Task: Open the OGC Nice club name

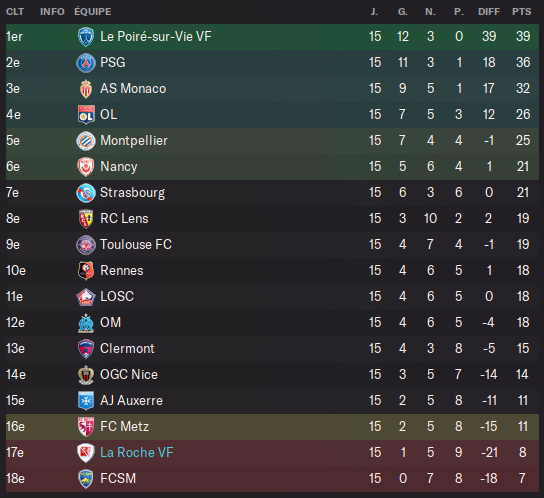Action: (x=129, y=375)
